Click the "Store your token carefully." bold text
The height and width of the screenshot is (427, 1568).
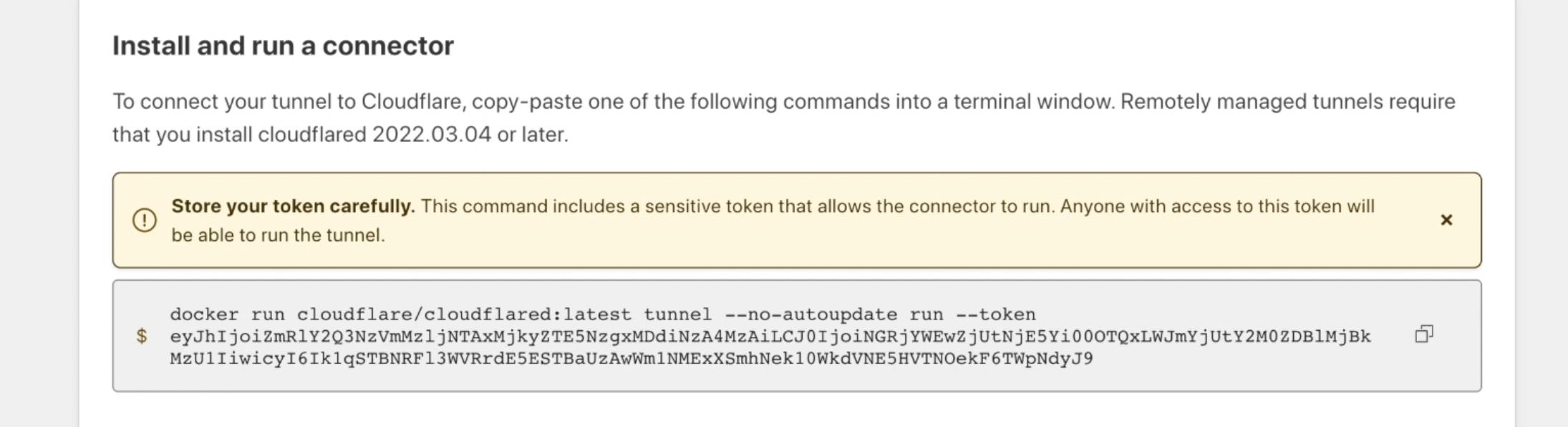tap(293, 206)
